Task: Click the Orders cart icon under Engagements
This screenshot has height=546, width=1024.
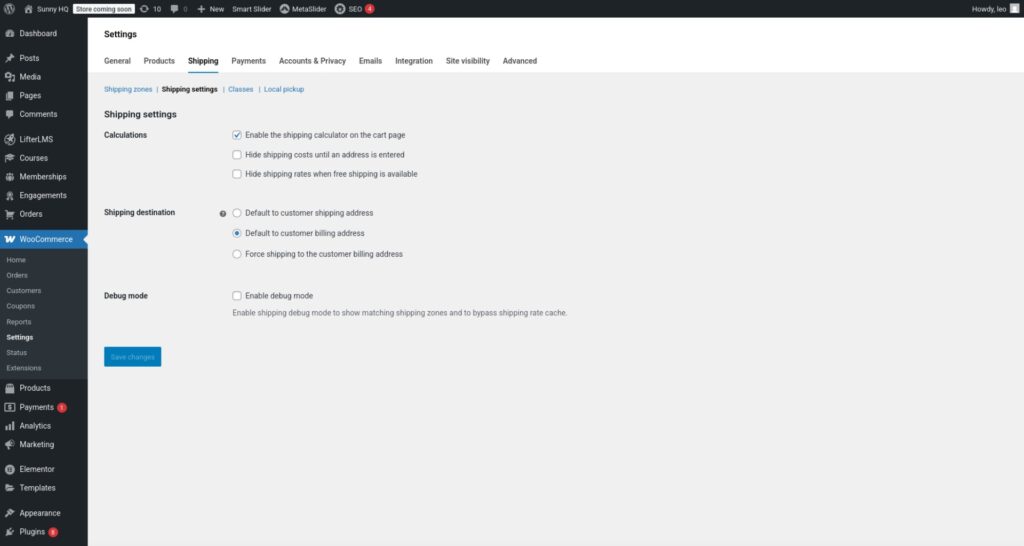Action: 10,214
